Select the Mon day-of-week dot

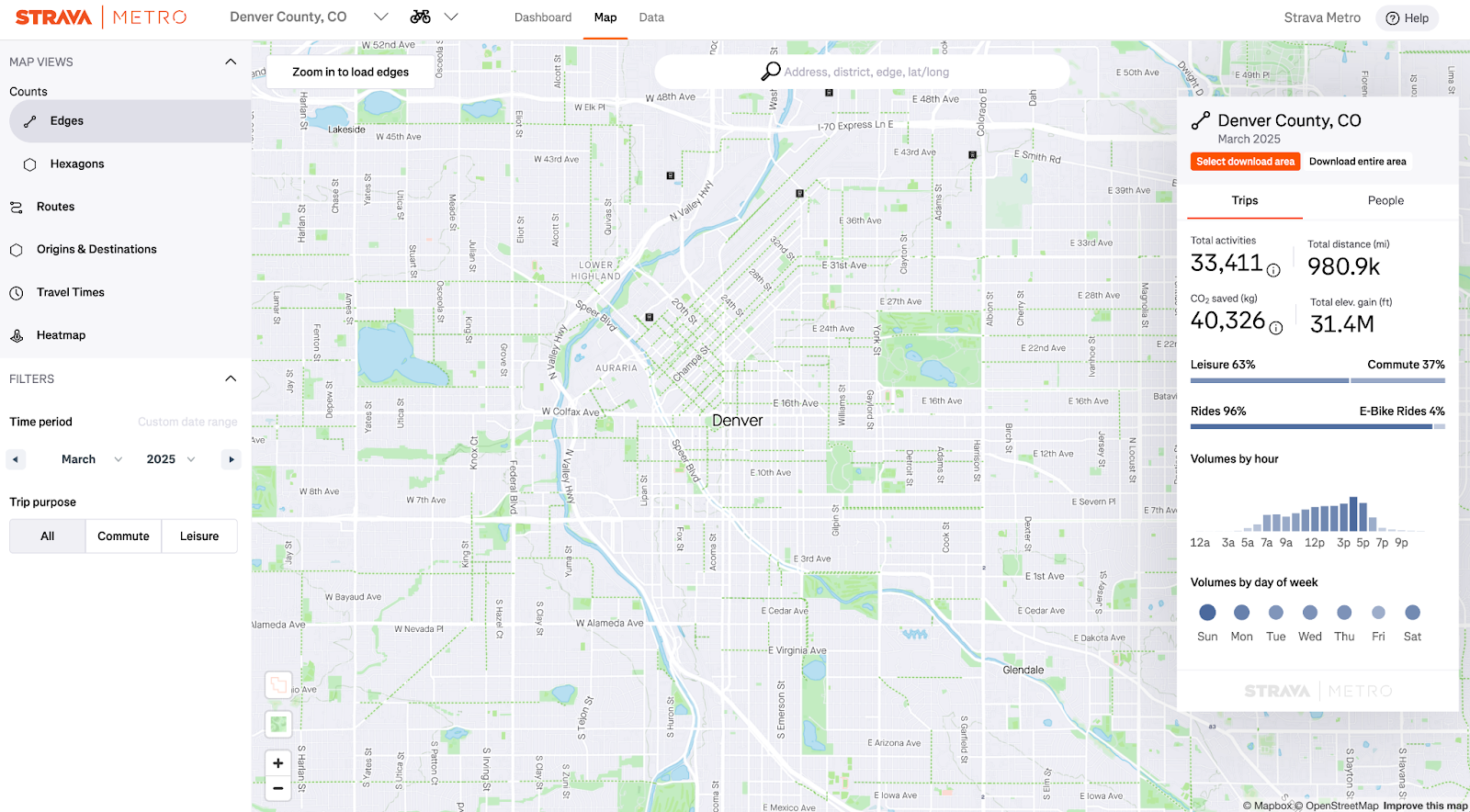tap(1241, 613)
